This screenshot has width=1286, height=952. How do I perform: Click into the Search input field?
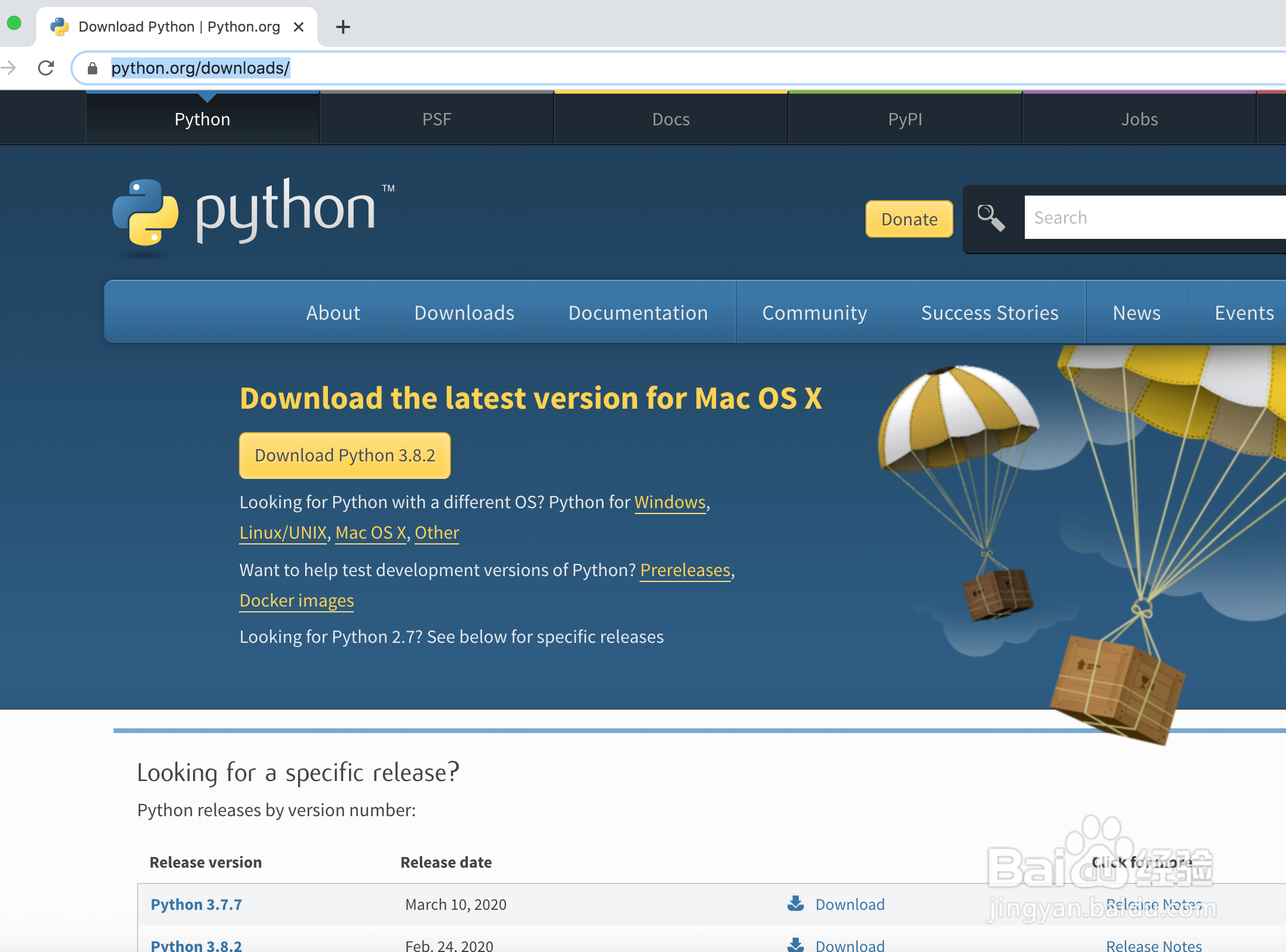point(1154,218)
